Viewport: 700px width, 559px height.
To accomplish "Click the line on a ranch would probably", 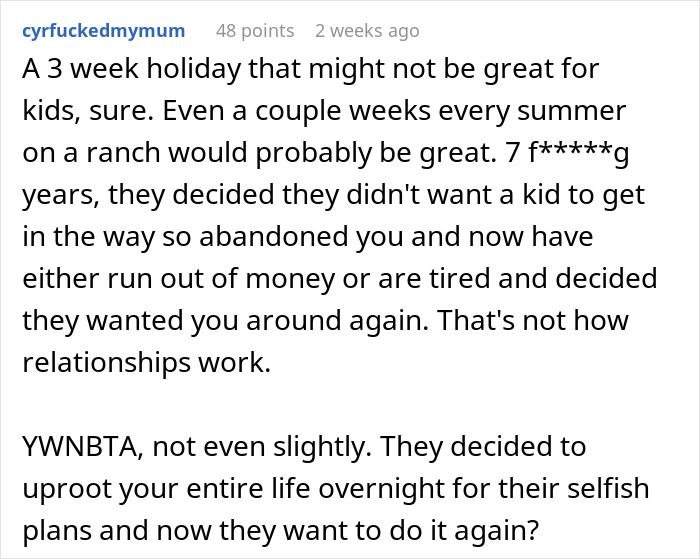I will 325,153.
